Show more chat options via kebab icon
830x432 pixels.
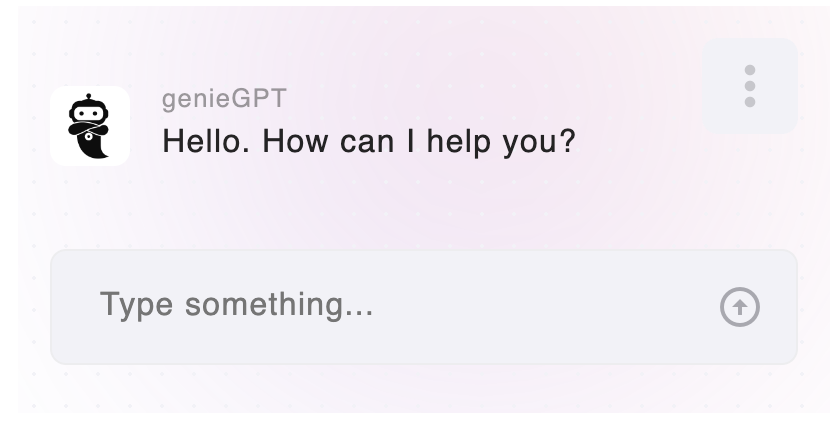[x=750, y=86]
